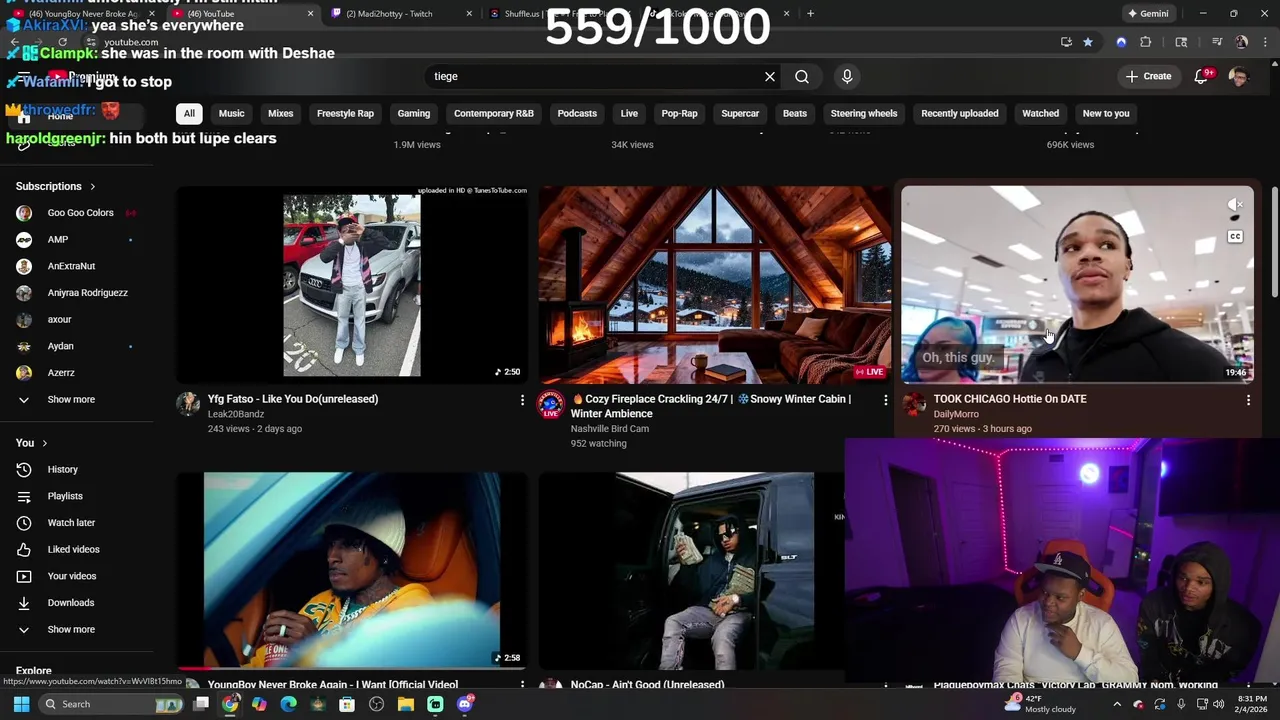Open YouTube notifications bell

[x=1202, y=76]
